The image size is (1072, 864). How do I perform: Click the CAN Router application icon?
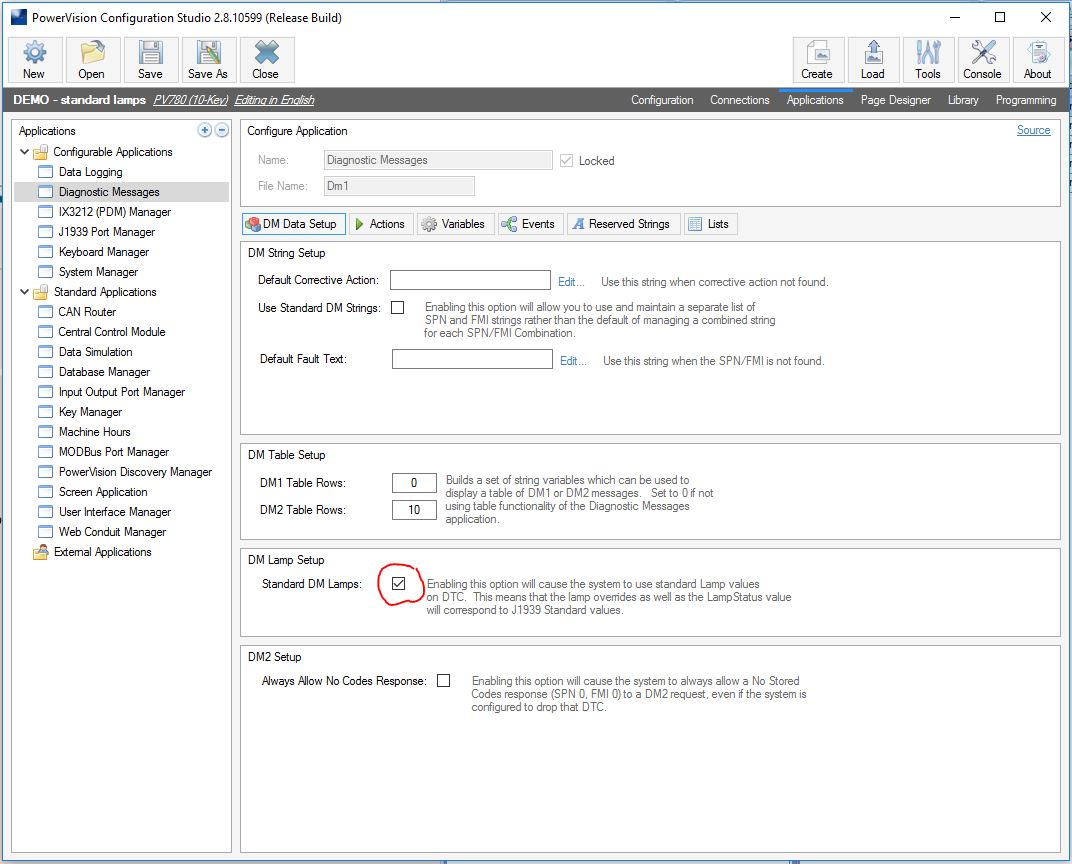[x=45, y=312]
